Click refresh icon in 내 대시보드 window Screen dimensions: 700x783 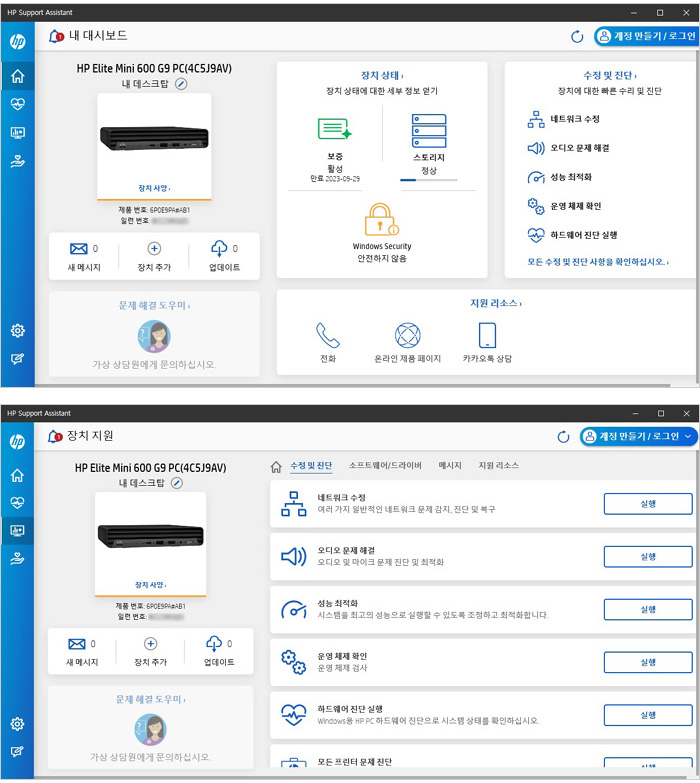click(x=577, y=36)
